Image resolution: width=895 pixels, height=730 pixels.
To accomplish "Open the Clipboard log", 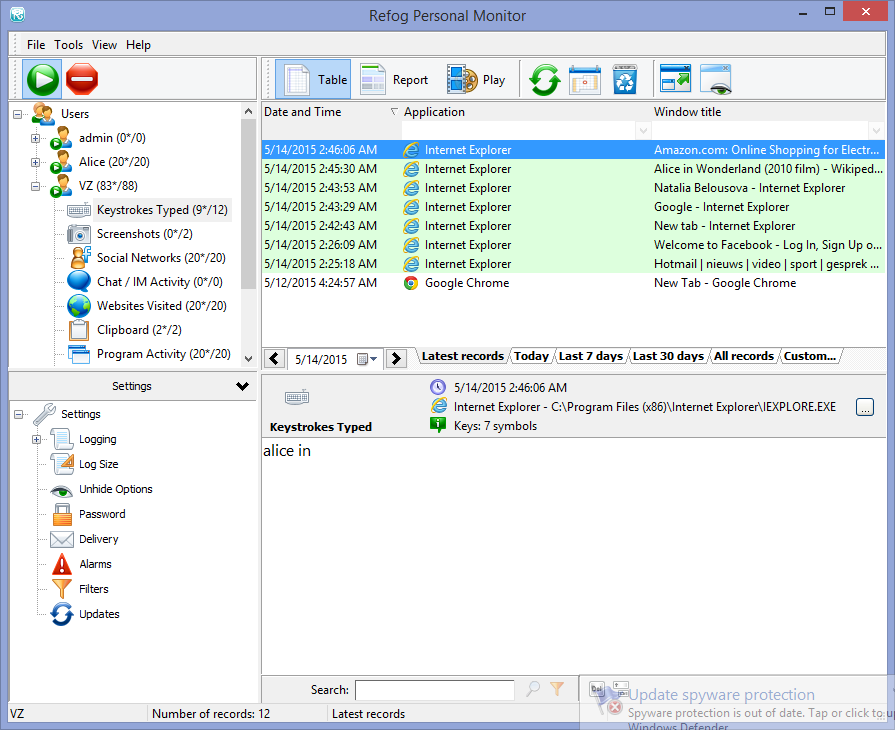I will pos(139,330).
